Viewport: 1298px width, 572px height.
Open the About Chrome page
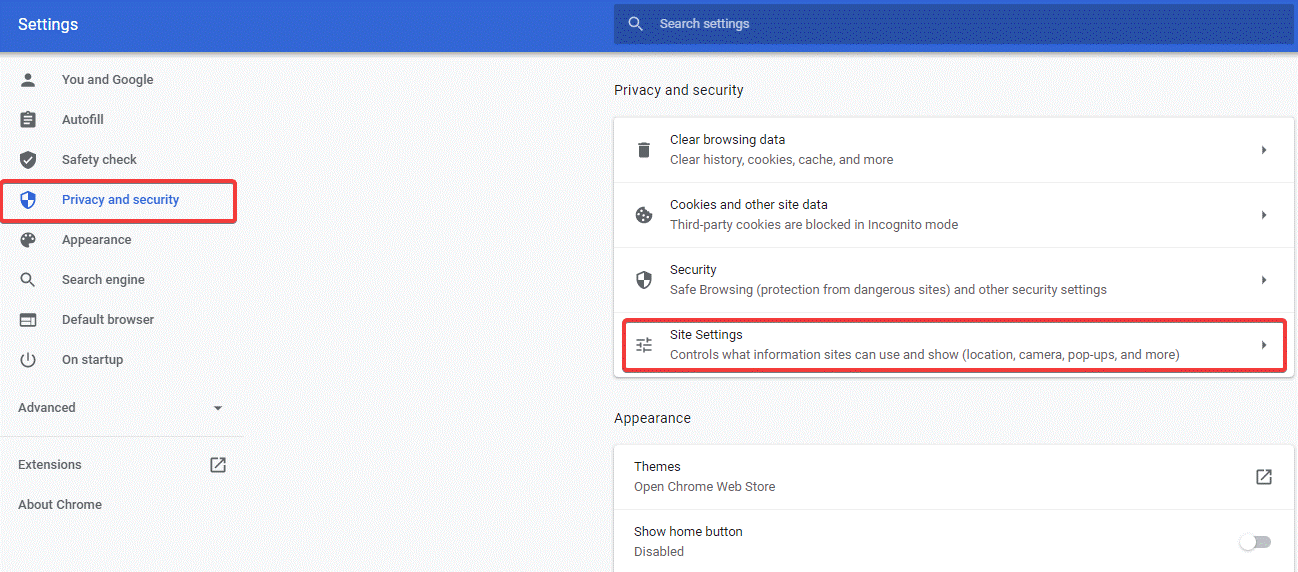pos(60,505)
